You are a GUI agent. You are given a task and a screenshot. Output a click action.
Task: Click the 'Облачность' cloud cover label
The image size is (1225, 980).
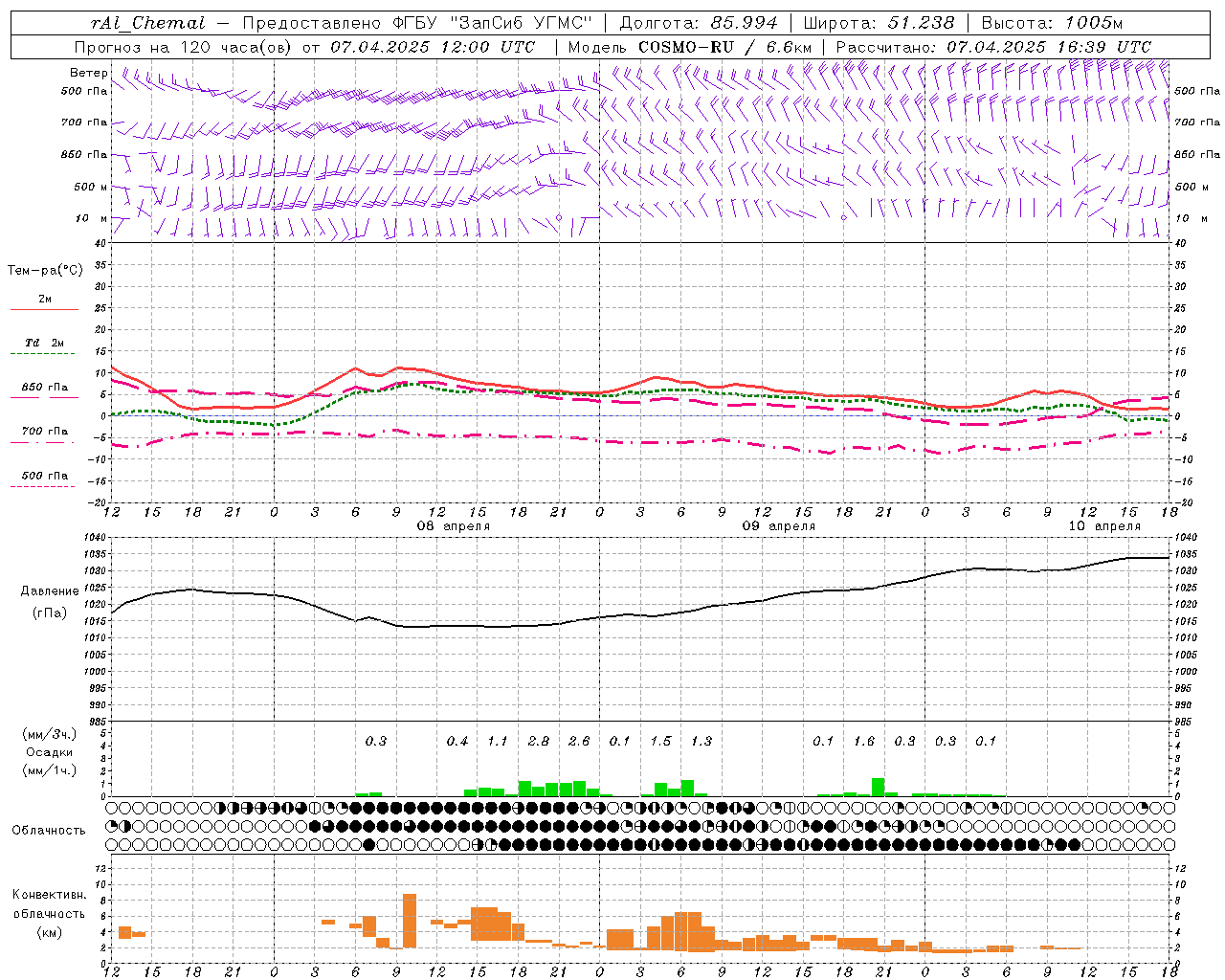(49, 831)
